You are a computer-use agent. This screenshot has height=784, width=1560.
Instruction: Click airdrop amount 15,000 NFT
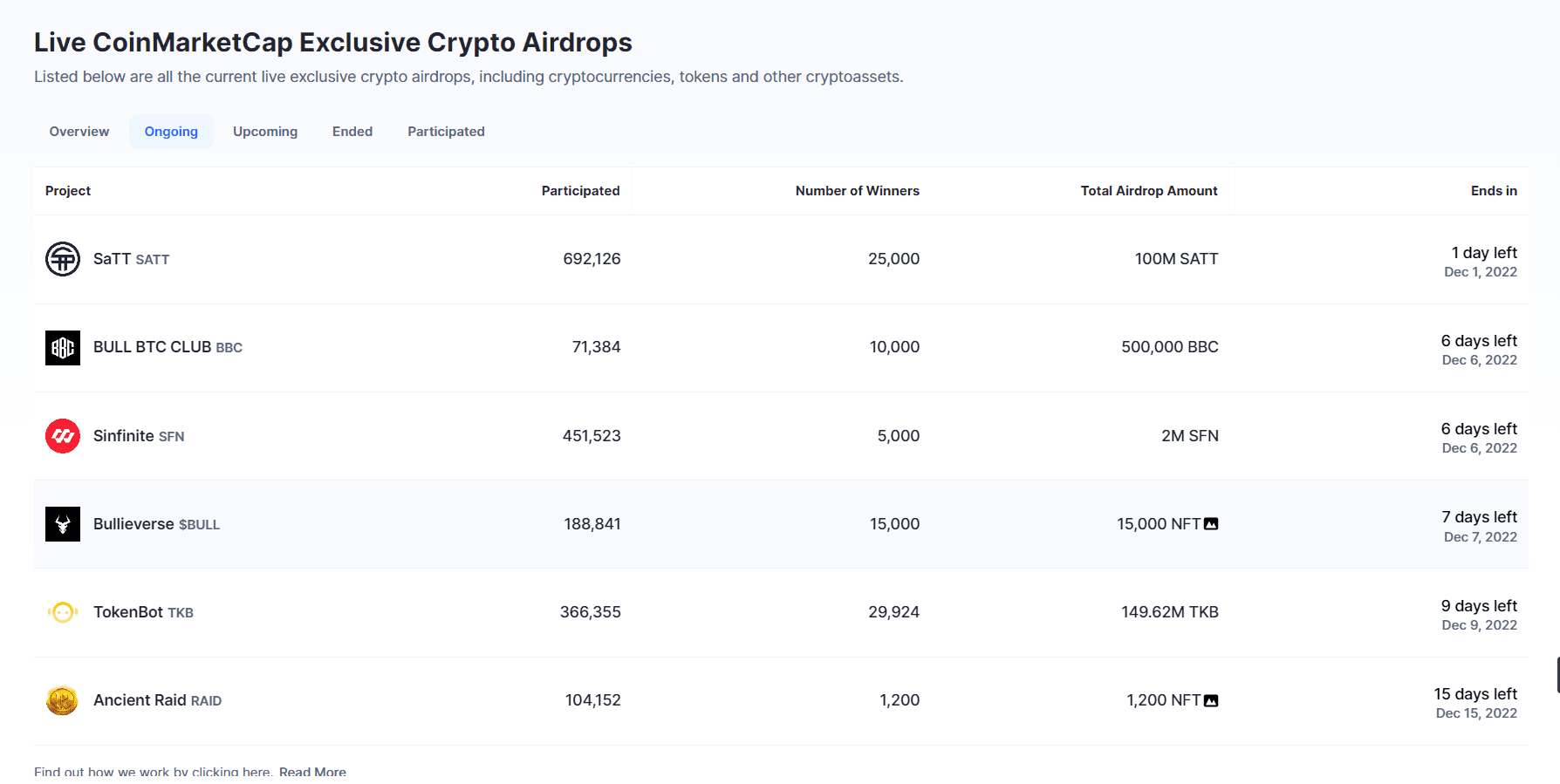pyautogui.click(x=1159, y=524)
